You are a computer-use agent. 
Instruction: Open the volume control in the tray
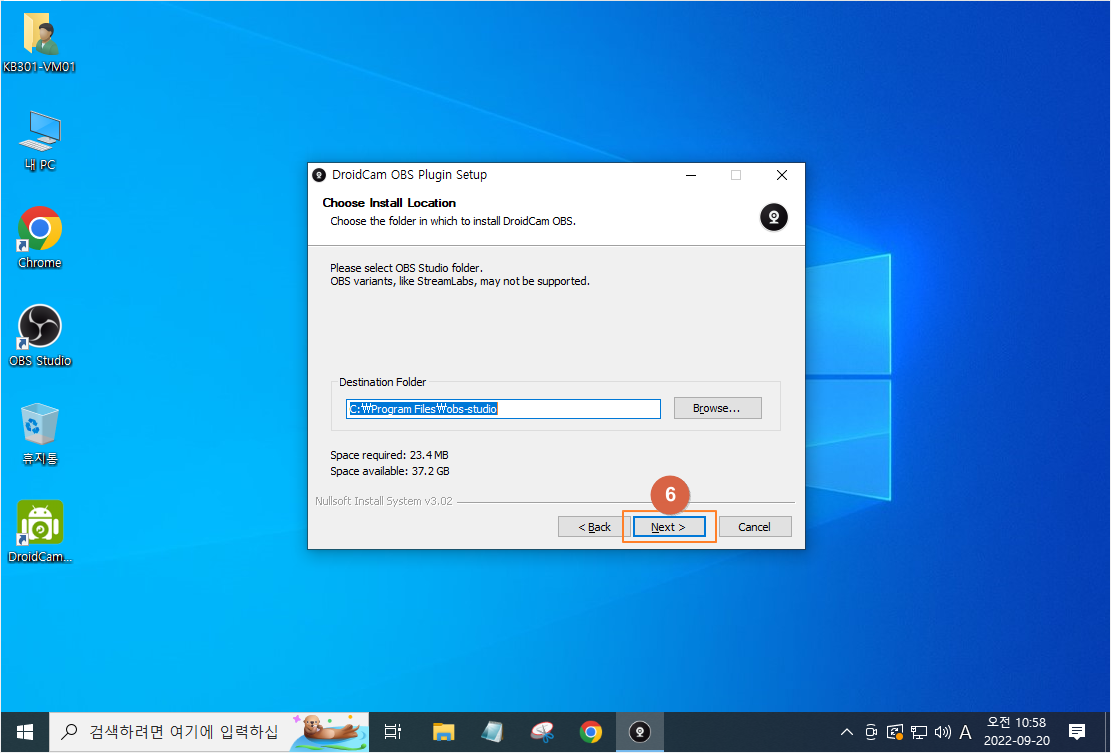(942, 732)
